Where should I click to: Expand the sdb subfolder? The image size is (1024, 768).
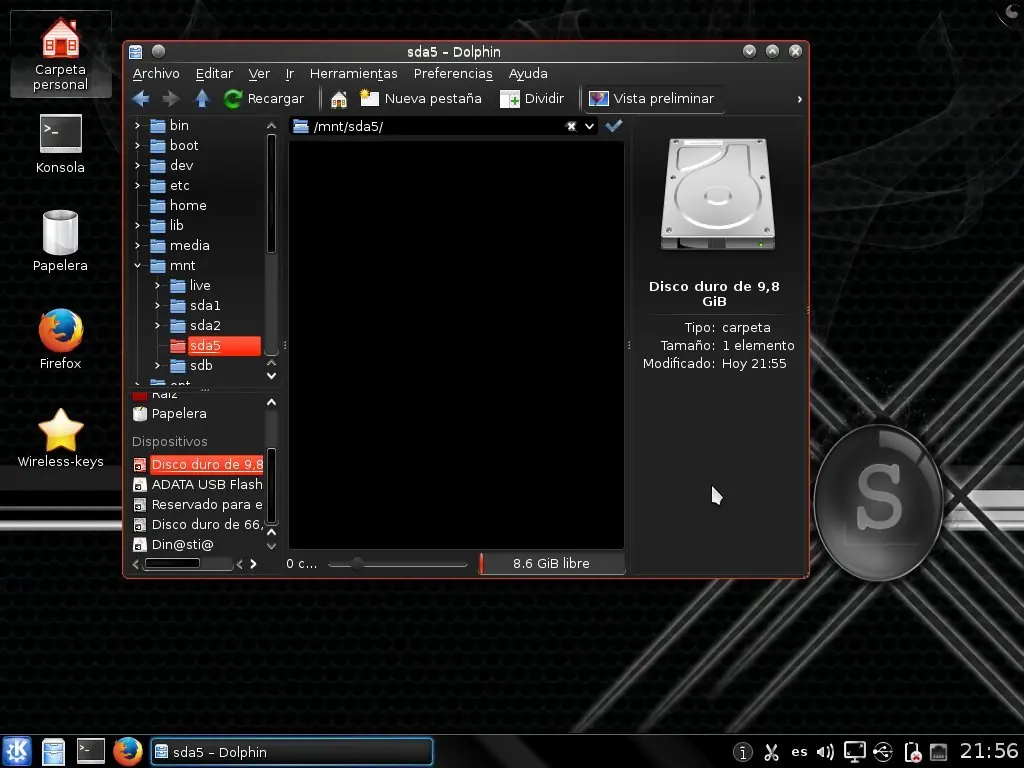157,366
